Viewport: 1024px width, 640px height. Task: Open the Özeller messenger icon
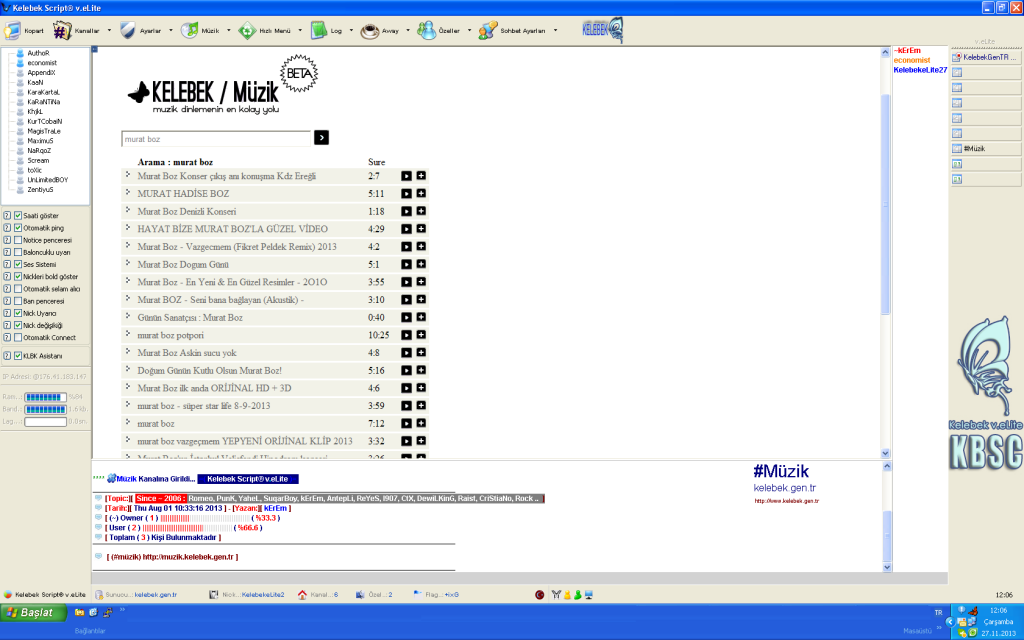(x=426, y=31)
